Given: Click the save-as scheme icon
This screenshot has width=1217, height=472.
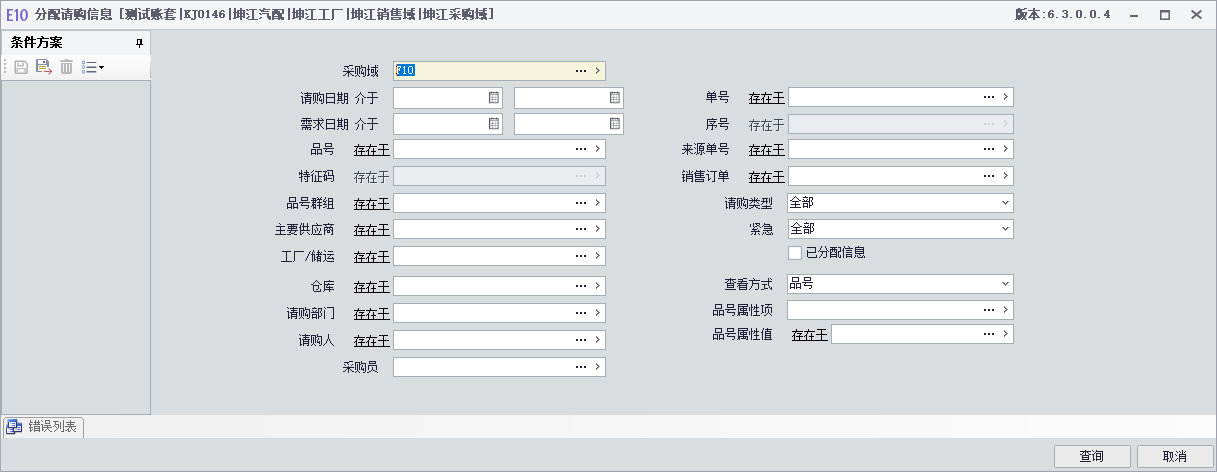Looking at the screenshot, I should tap(43, 67).
